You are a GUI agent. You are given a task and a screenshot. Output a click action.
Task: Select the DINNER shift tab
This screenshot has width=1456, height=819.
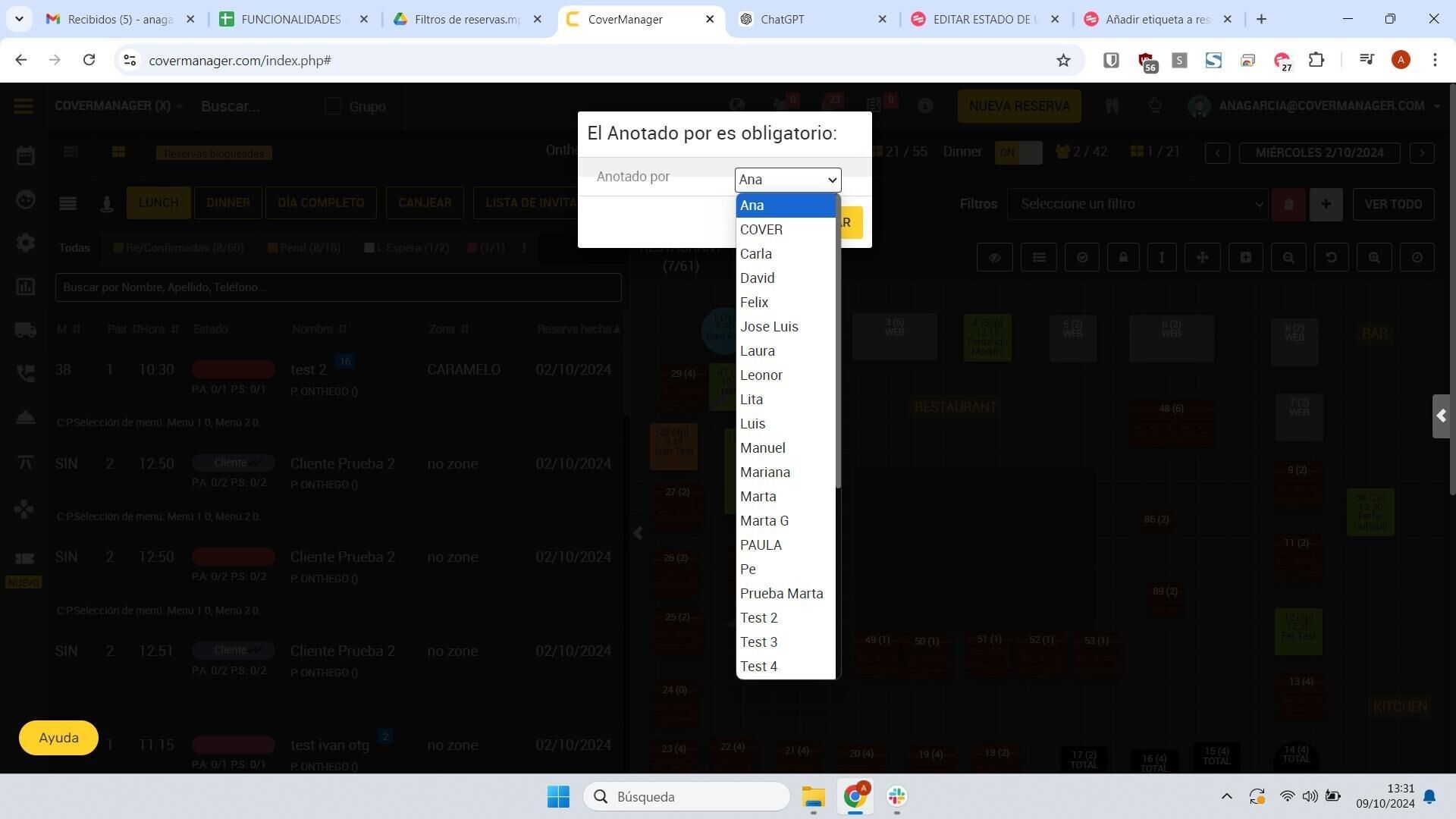click(227, 203)
